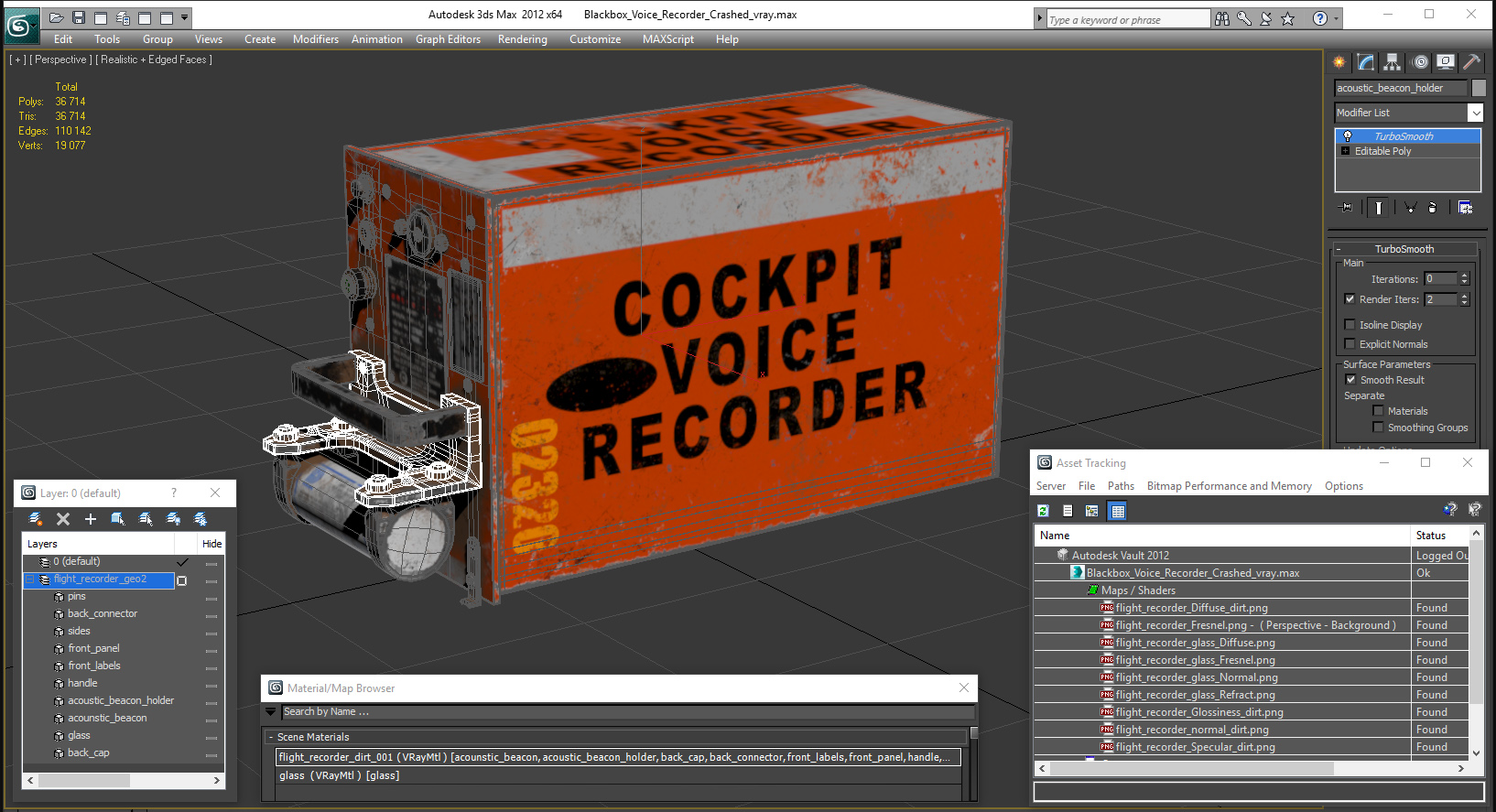The width and height of the screenshot is (1496, 812).
Task: Click the Open File toolbar icon
Action: [56, 17]
